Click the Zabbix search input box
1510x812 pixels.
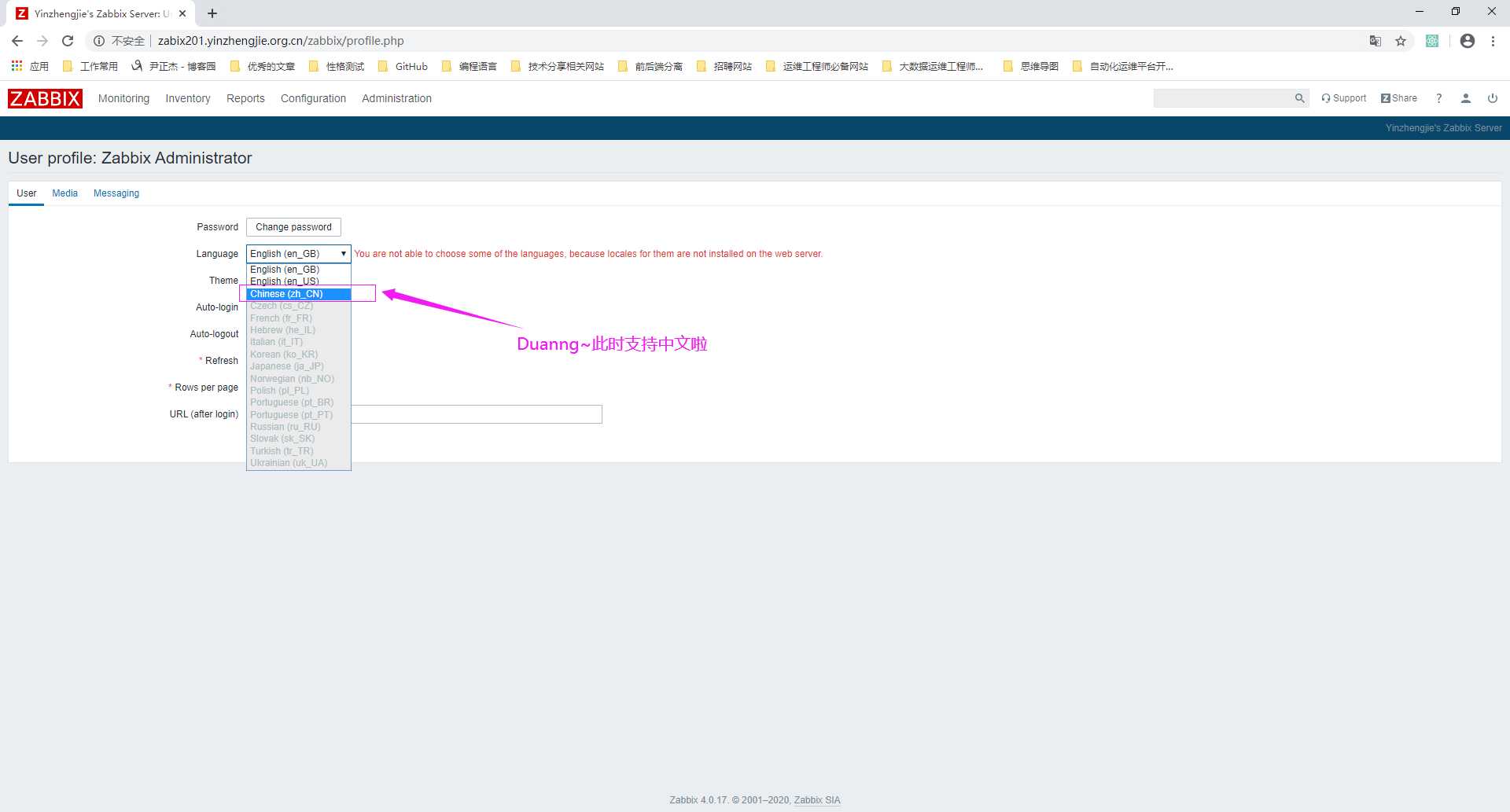1223,98
